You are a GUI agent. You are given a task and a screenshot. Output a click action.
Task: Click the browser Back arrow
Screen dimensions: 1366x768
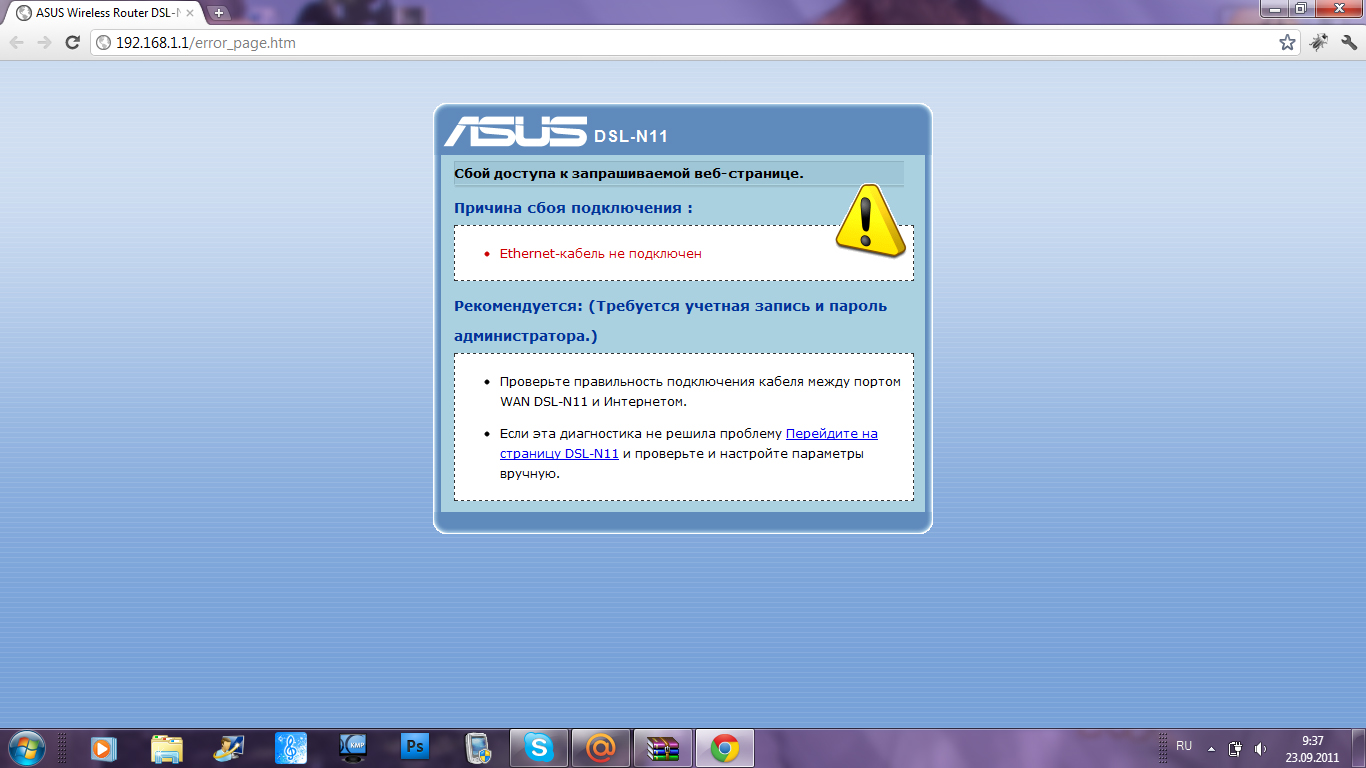point(17,43)
